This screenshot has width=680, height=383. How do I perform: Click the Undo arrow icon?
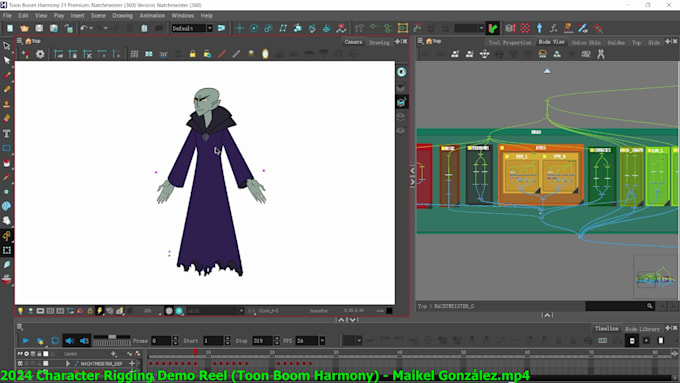[x=84, y=28]
